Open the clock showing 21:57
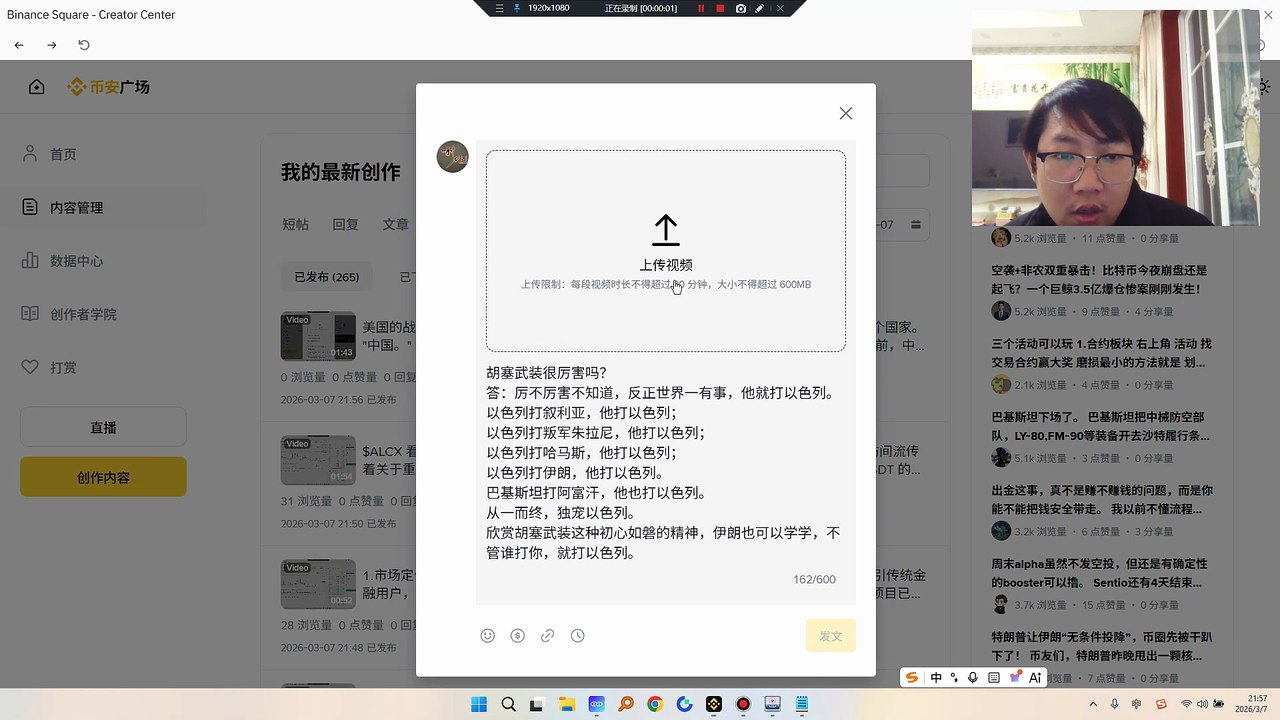 pos(1253,704)
